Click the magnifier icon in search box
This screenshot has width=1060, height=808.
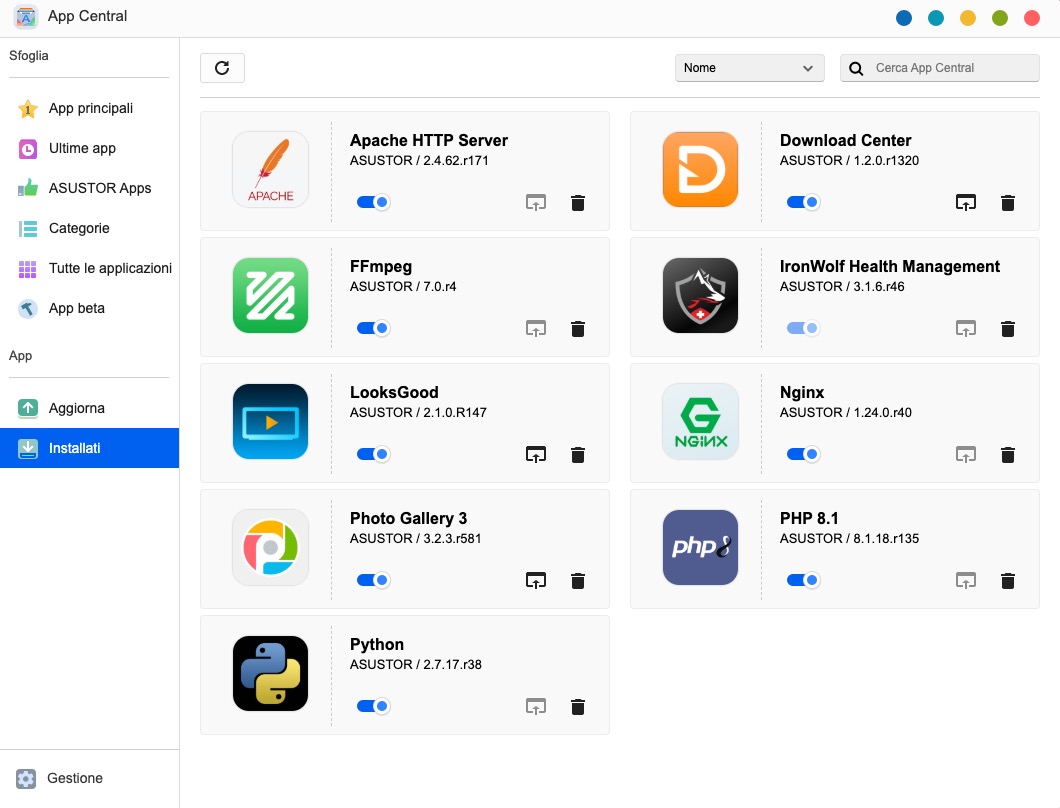(x=855, y=68)
